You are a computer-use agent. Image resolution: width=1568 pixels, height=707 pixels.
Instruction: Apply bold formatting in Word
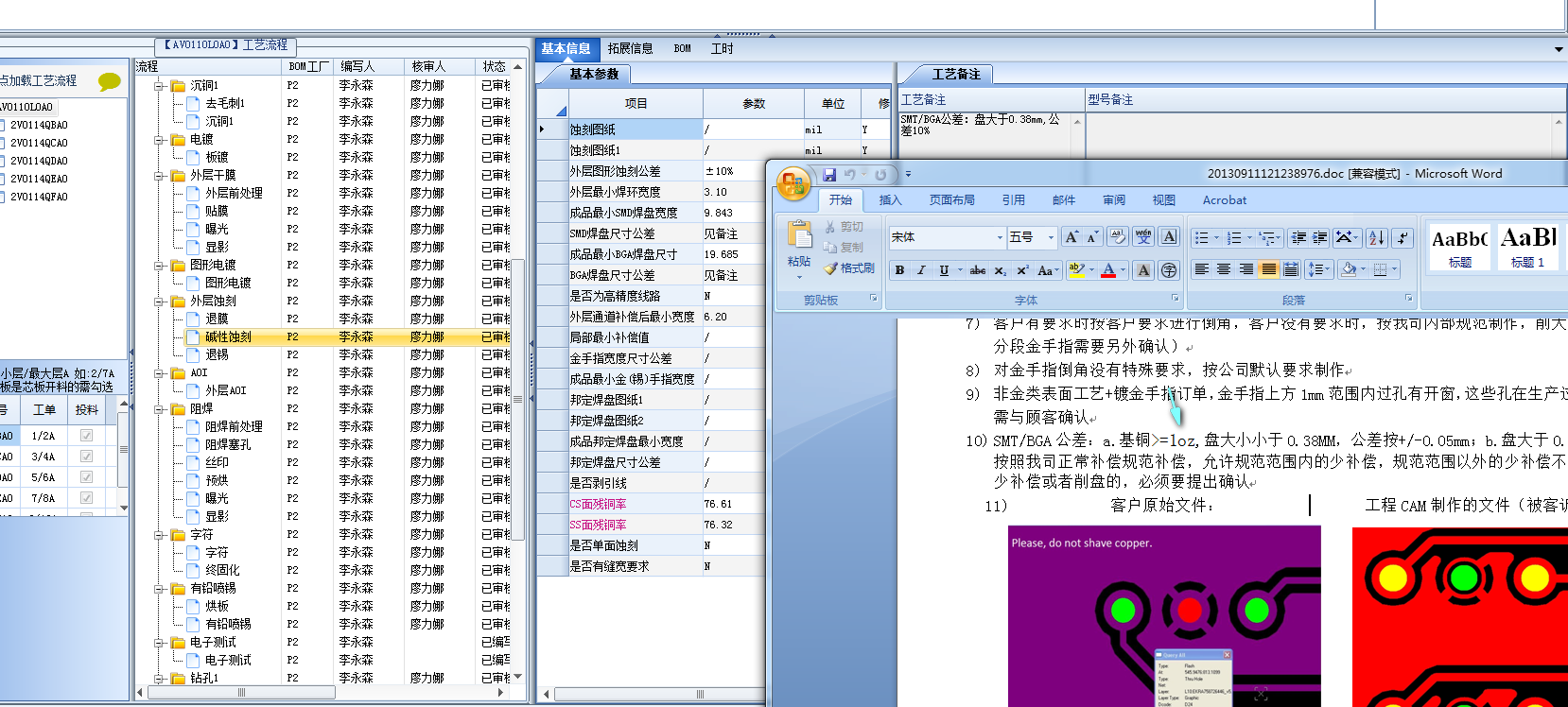coord(899,270)
